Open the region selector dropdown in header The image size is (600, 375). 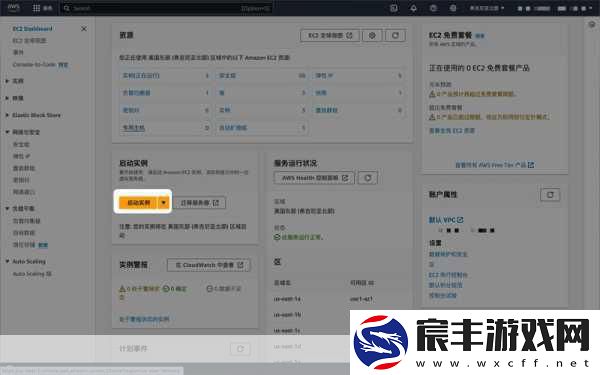click(487, 8)
